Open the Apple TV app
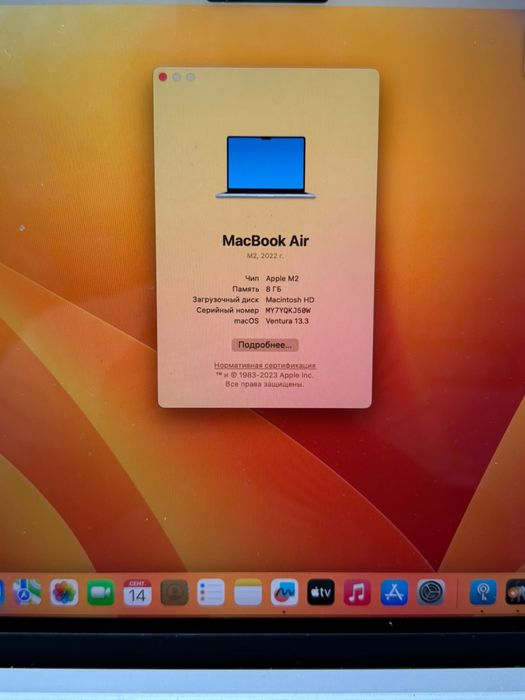Screen dimensions: 525x700 (x=321, y=592)
